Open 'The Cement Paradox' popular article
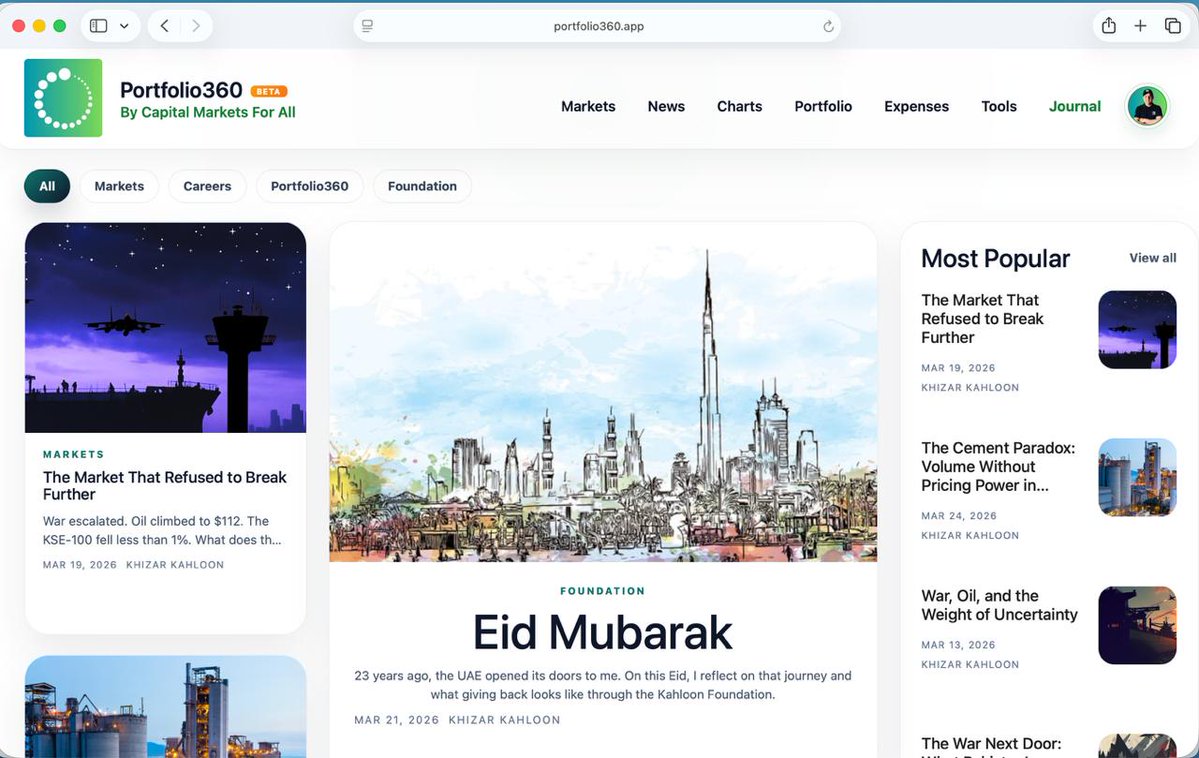This screenshot has width=1199, height=758. tap(998, 467)
